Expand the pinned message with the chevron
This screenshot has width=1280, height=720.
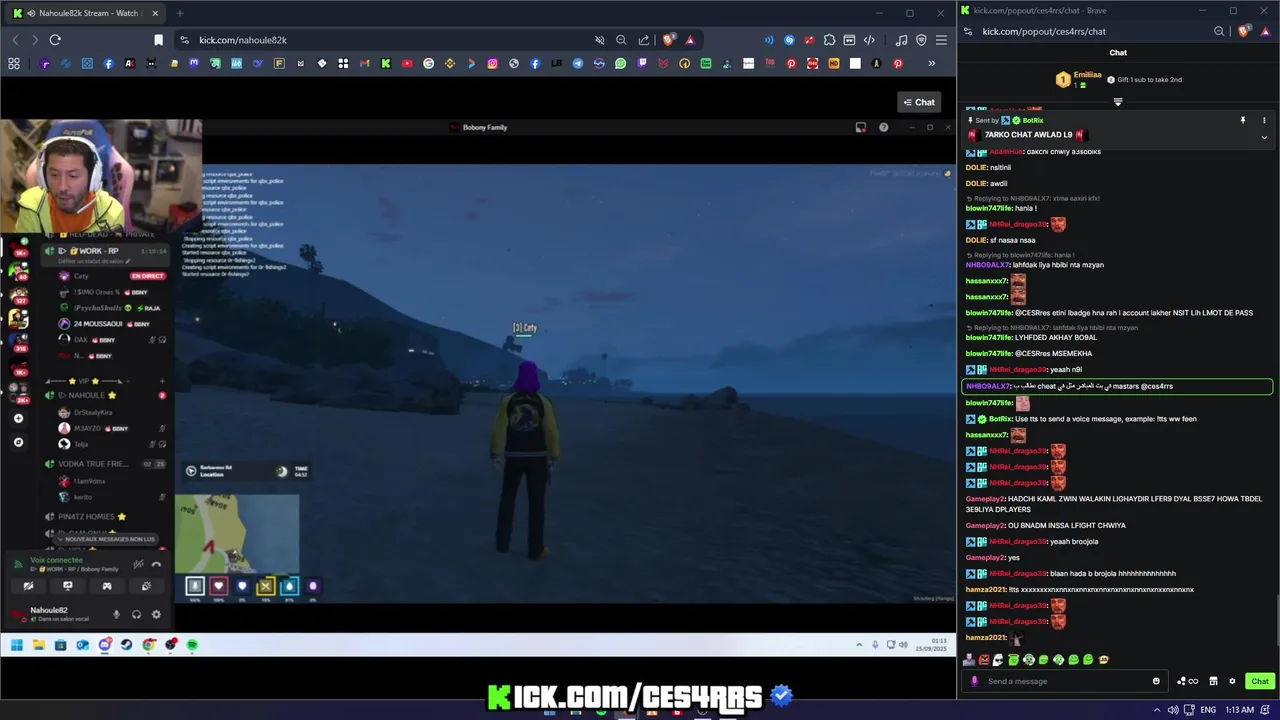pyautogui.click(x=1264, y=137)
